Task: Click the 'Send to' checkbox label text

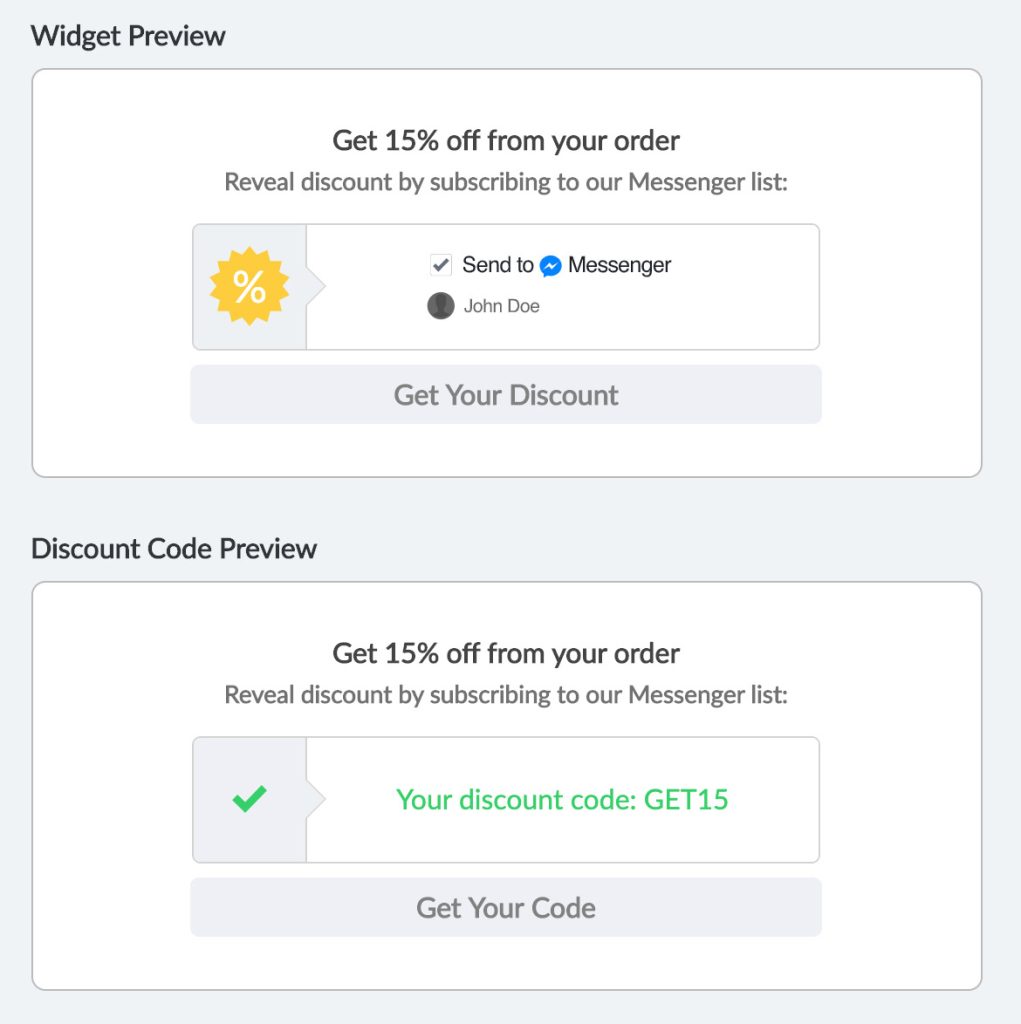Action: pyautogui.click(x=497, y=265)
